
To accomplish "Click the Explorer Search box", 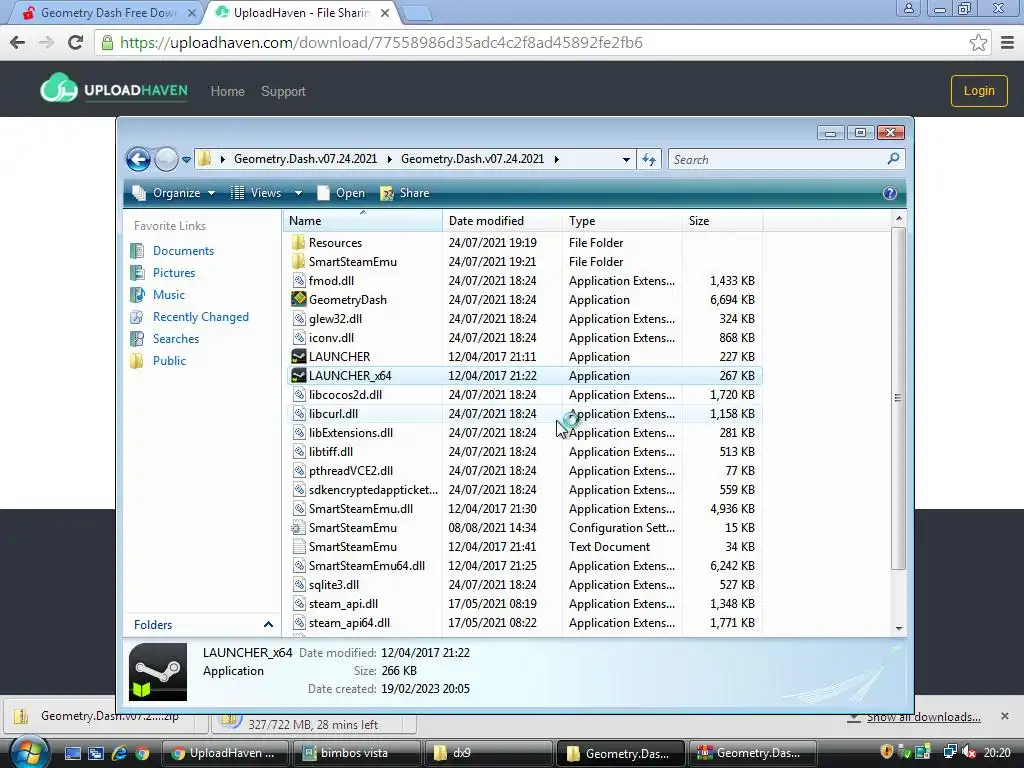I will pos(786,159).
